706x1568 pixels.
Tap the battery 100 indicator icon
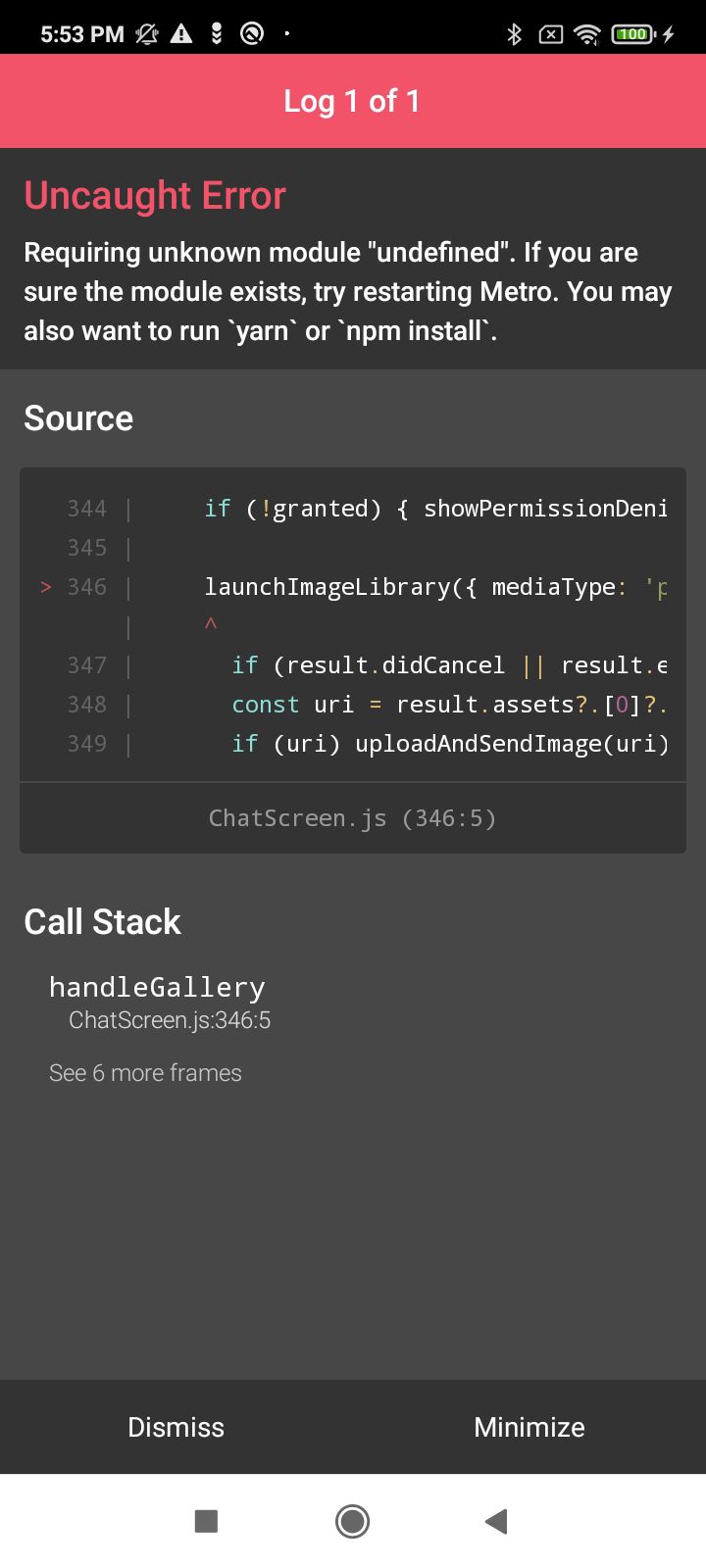632,34
